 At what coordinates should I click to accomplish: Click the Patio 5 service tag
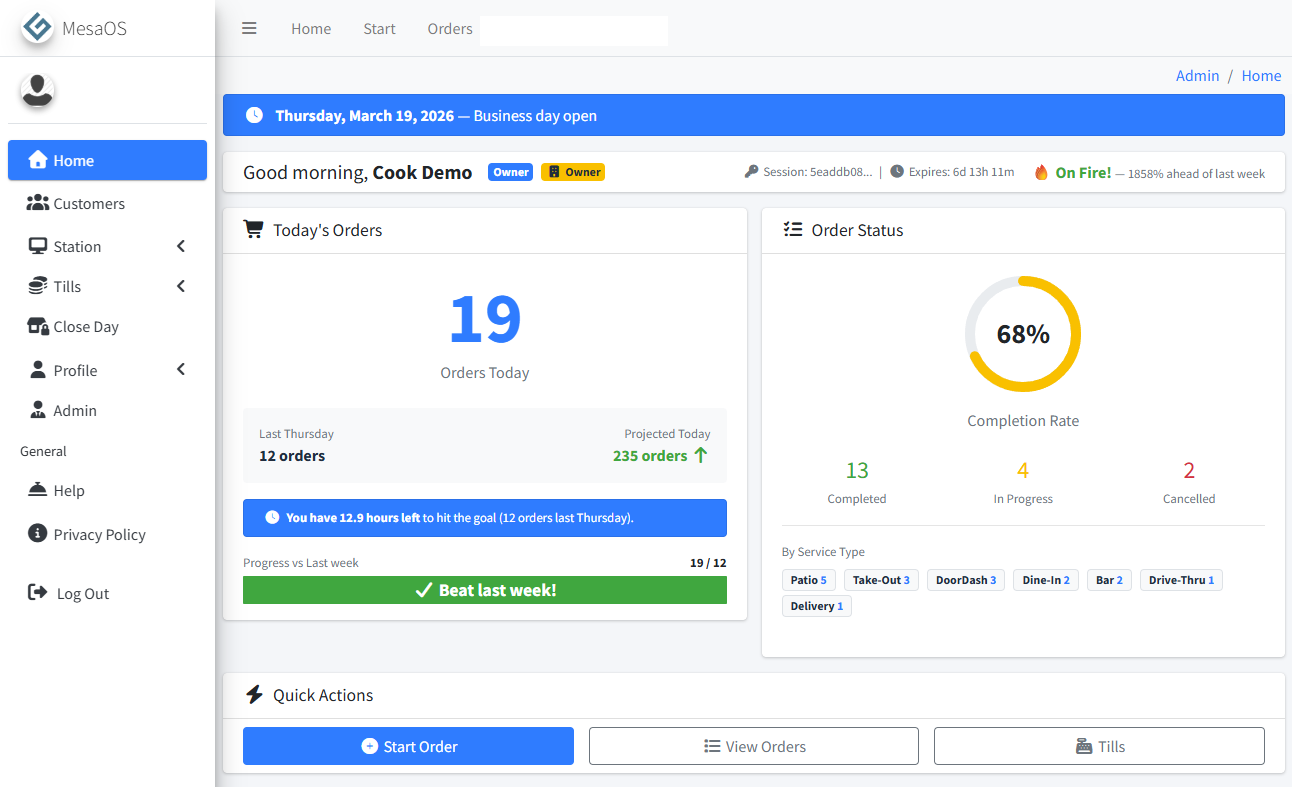[808, 580]
